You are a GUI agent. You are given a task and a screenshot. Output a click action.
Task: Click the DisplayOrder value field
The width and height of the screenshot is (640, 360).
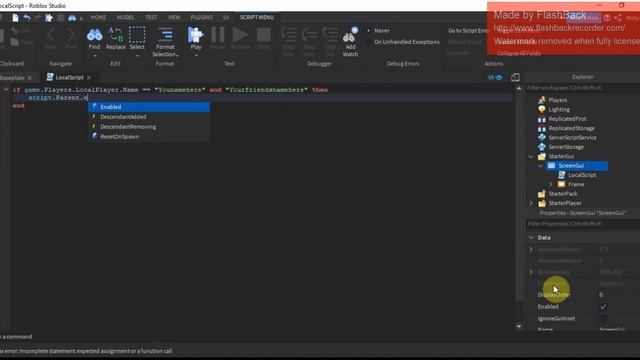coord(618,295)
